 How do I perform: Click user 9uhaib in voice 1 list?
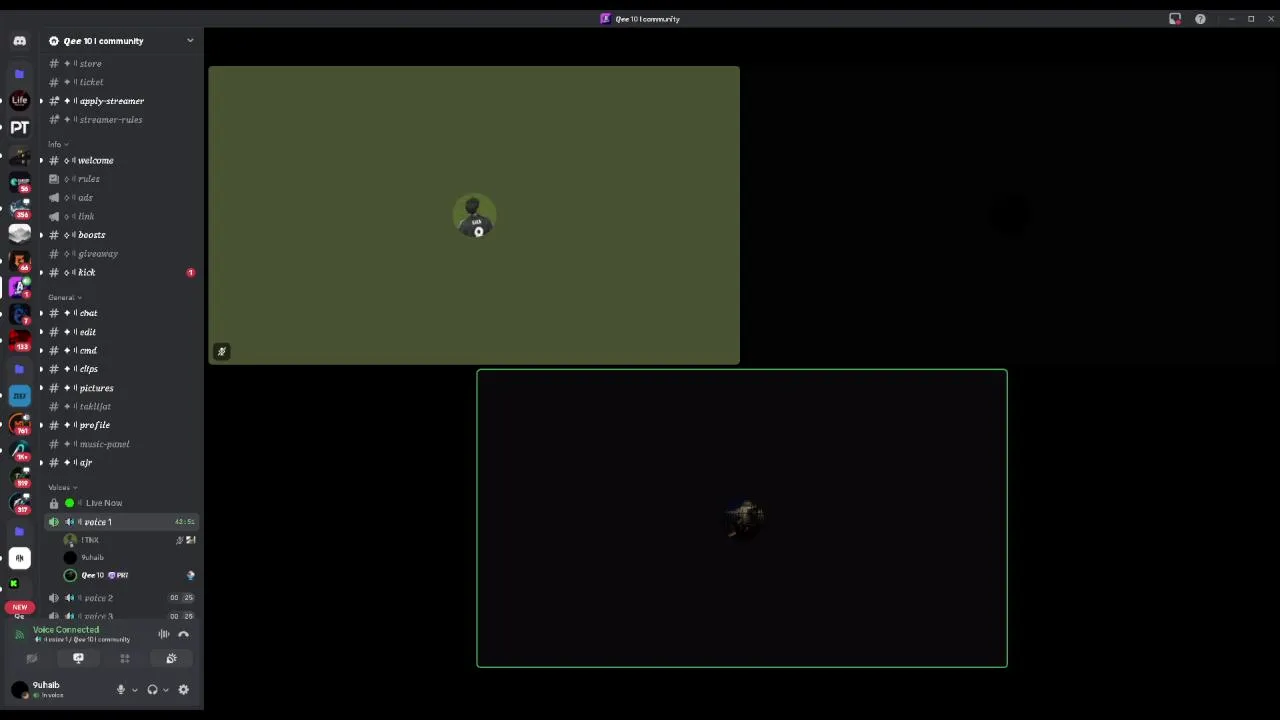click(x=129, y=557)
